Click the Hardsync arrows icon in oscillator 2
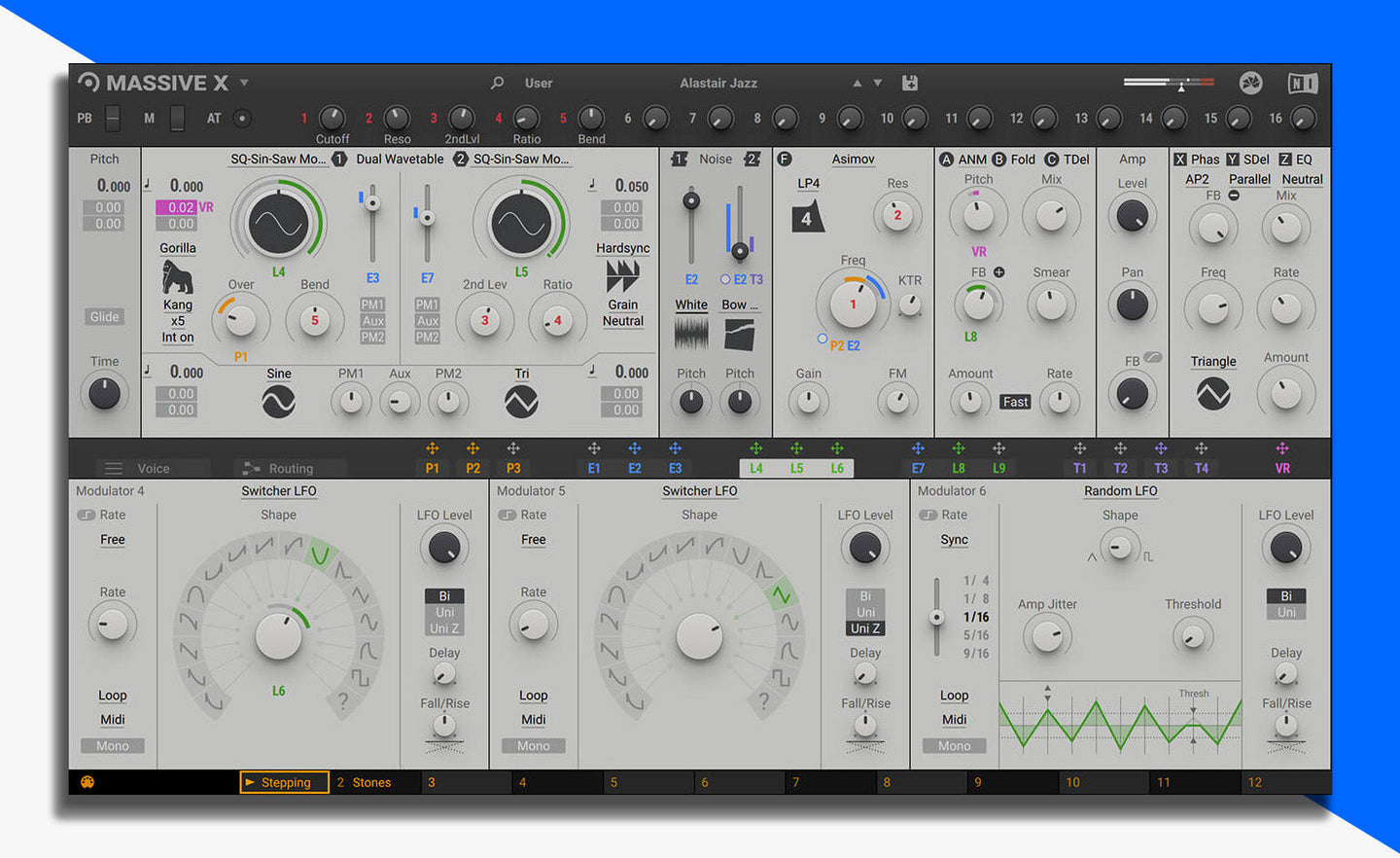The image size is (1400, 858). [622, 276]
